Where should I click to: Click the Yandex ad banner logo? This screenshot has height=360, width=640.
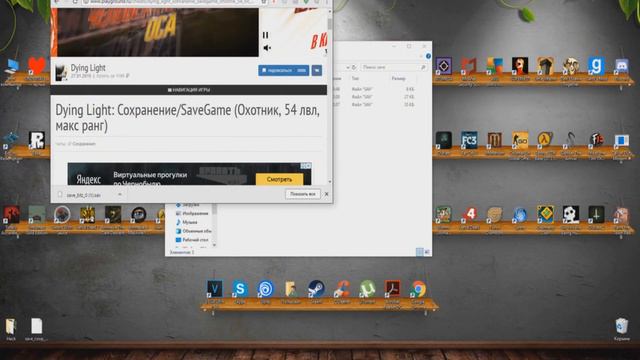(x=89, y=180)
